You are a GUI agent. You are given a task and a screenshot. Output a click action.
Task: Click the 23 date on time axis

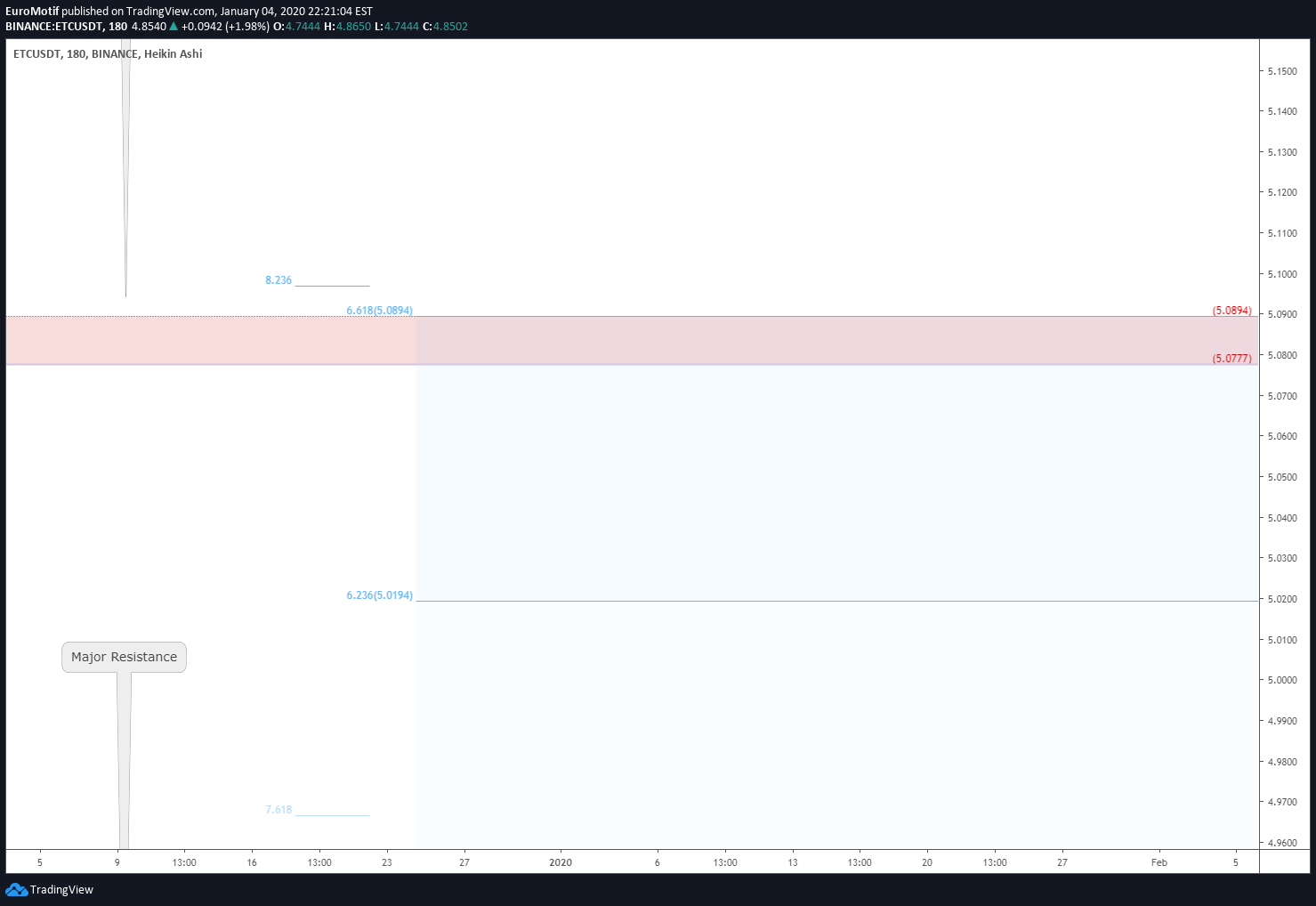387,862
